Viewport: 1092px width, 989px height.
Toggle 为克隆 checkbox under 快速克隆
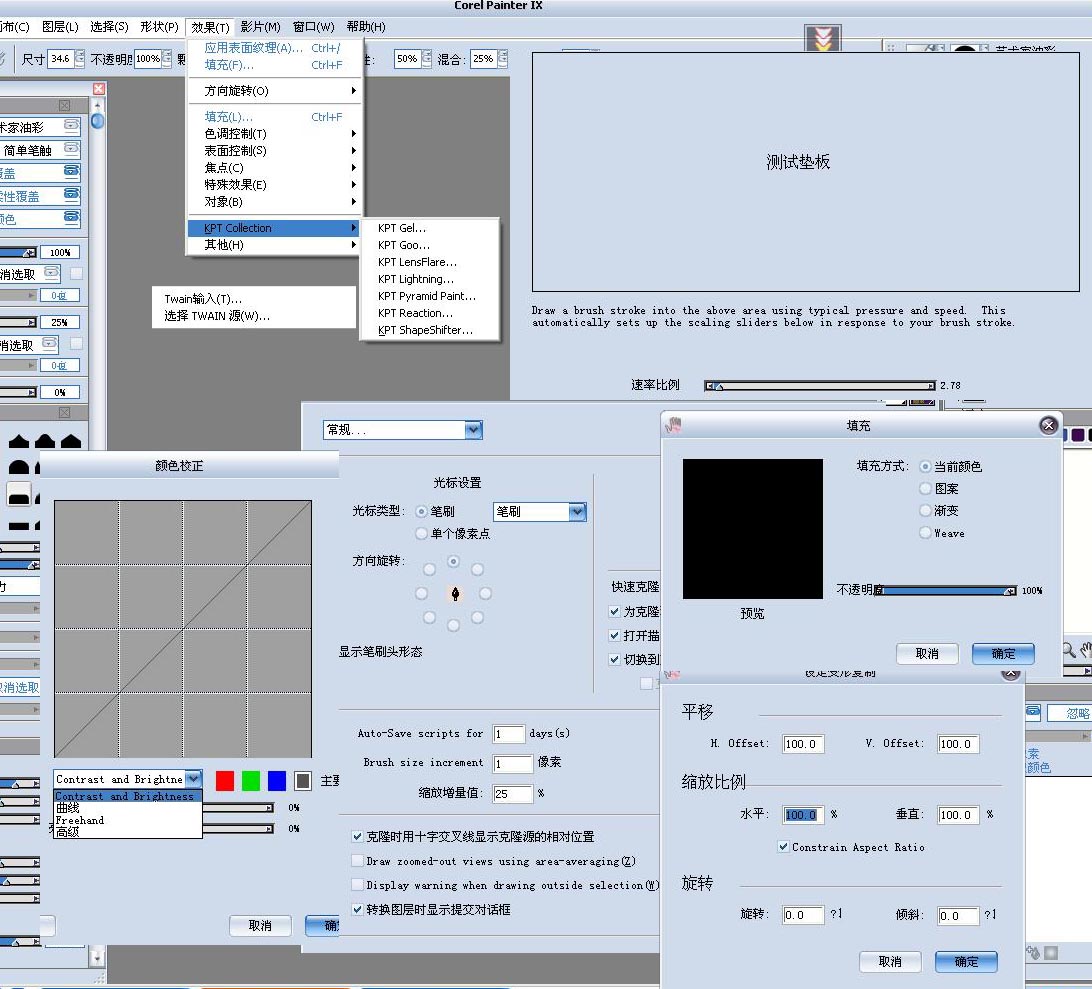pyautogui.click(x=614, y=612)
